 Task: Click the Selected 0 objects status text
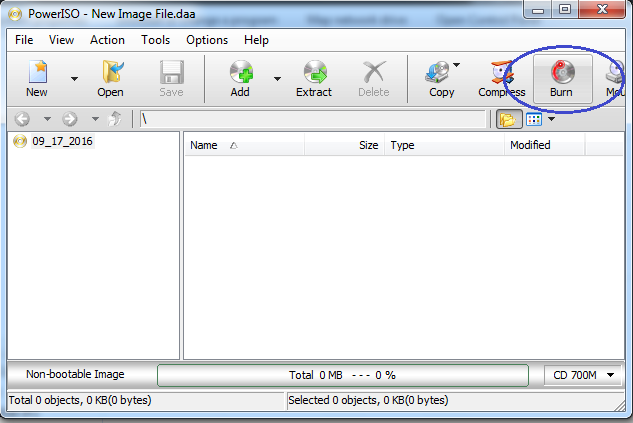point(368,400)
